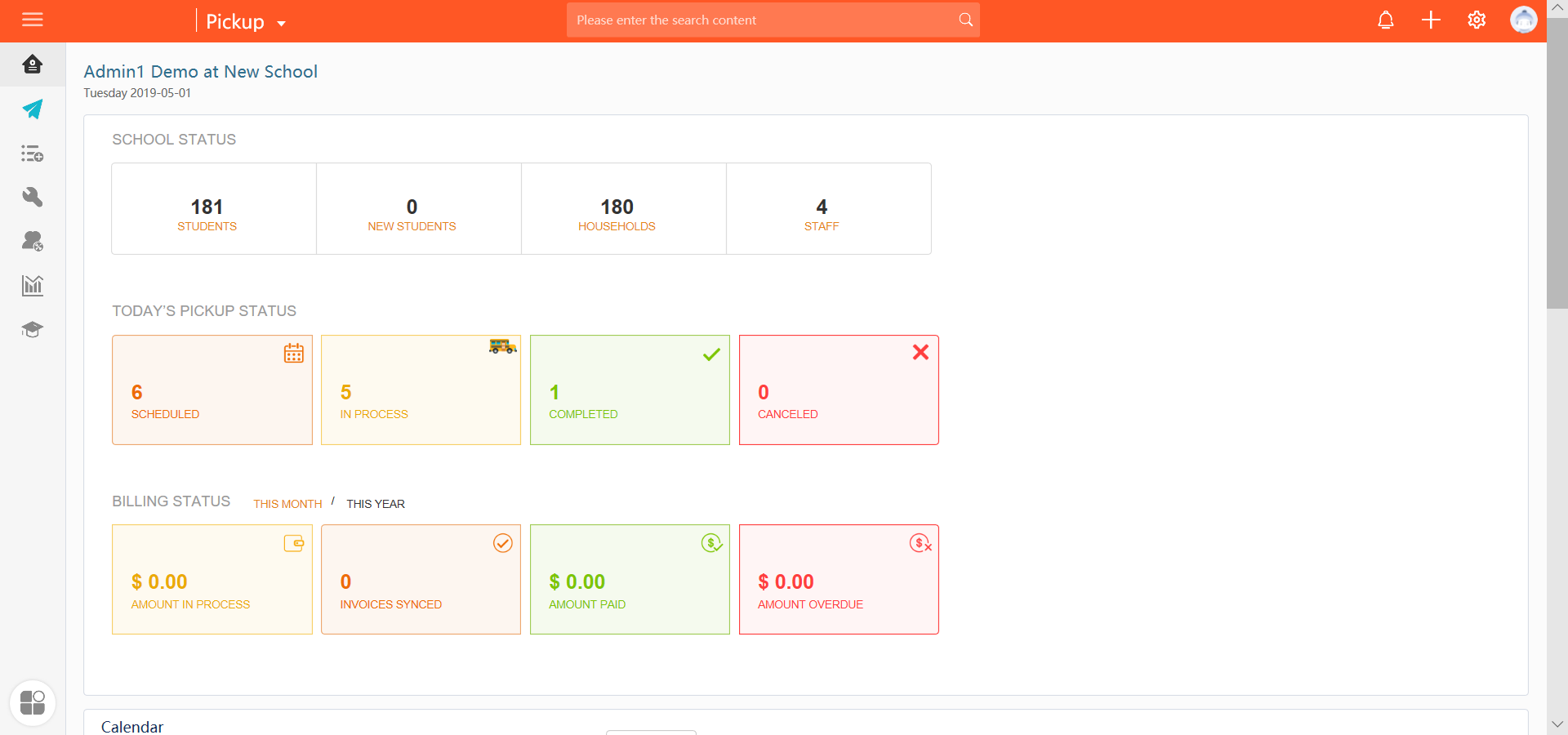Open the Amount In Process billing card

[x=212, y=580]
